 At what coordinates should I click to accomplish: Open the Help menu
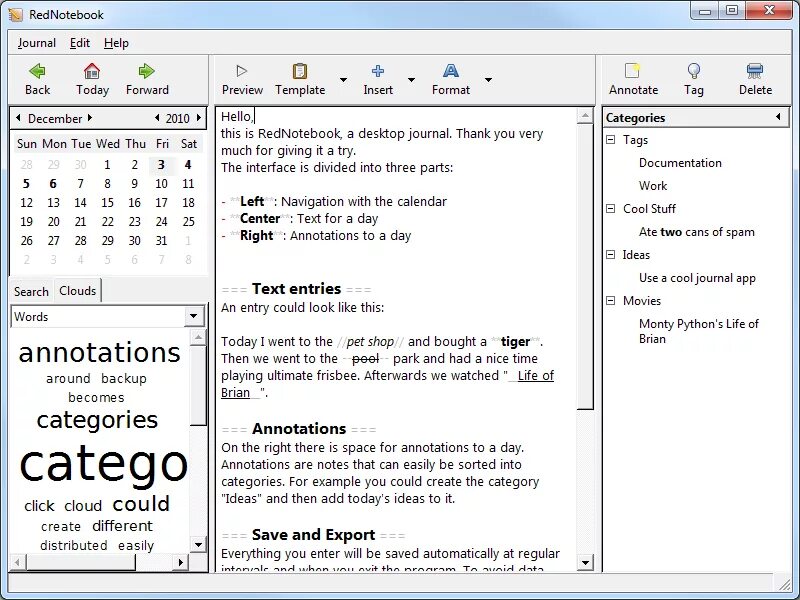pos(116,43)
